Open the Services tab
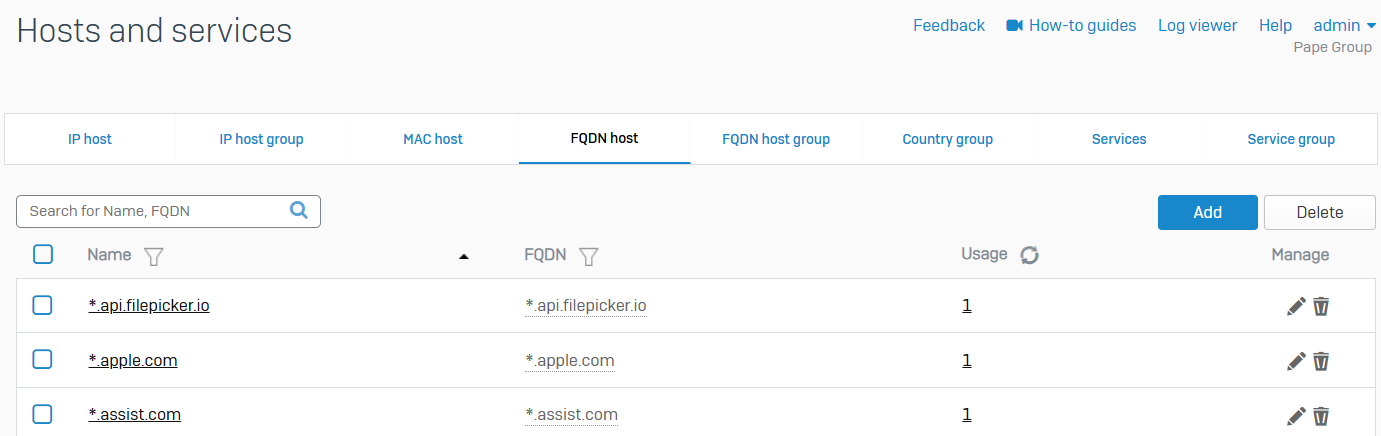 (1119, 139)
